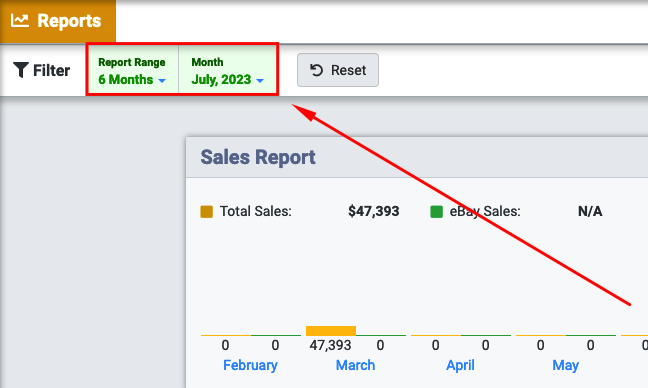The height and width of the screenshot is (388, 648).
Task: Open the April month link
Action: 460,365
